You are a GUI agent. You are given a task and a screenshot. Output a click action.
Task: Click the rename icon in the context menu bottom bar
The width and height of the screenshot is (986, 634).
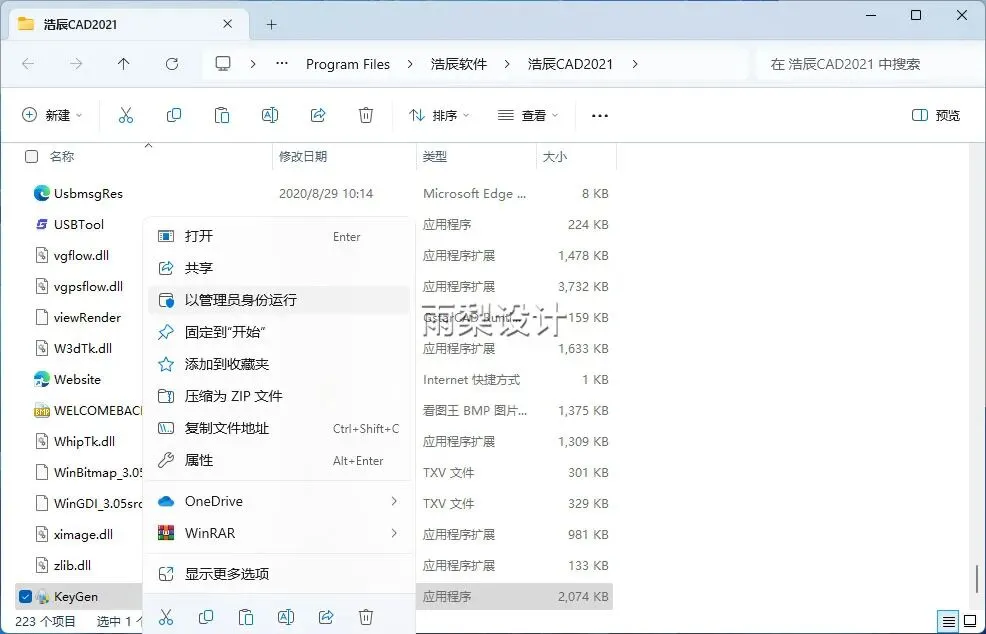pyautogui.click(x=286, y=617)
